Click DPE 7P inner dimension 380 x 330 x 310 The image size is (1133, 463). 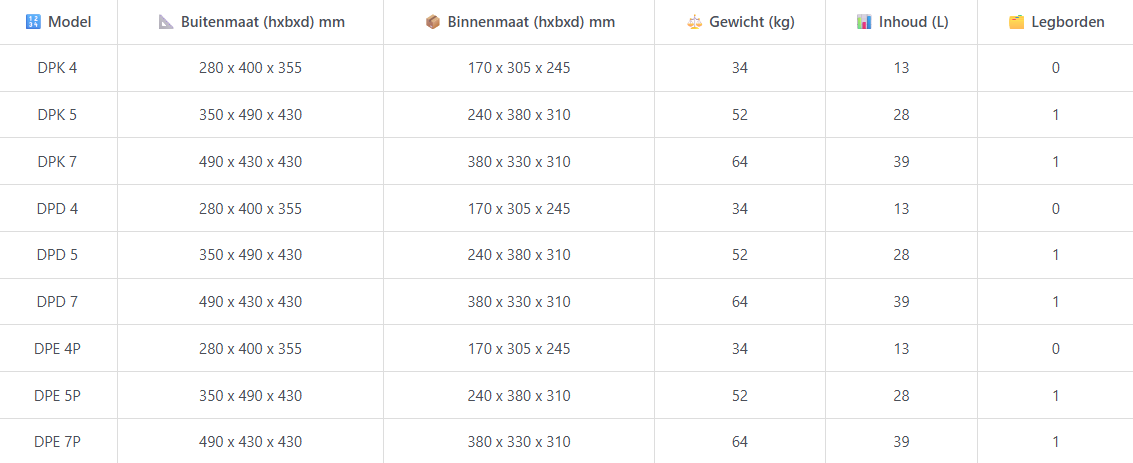point(519,441)
